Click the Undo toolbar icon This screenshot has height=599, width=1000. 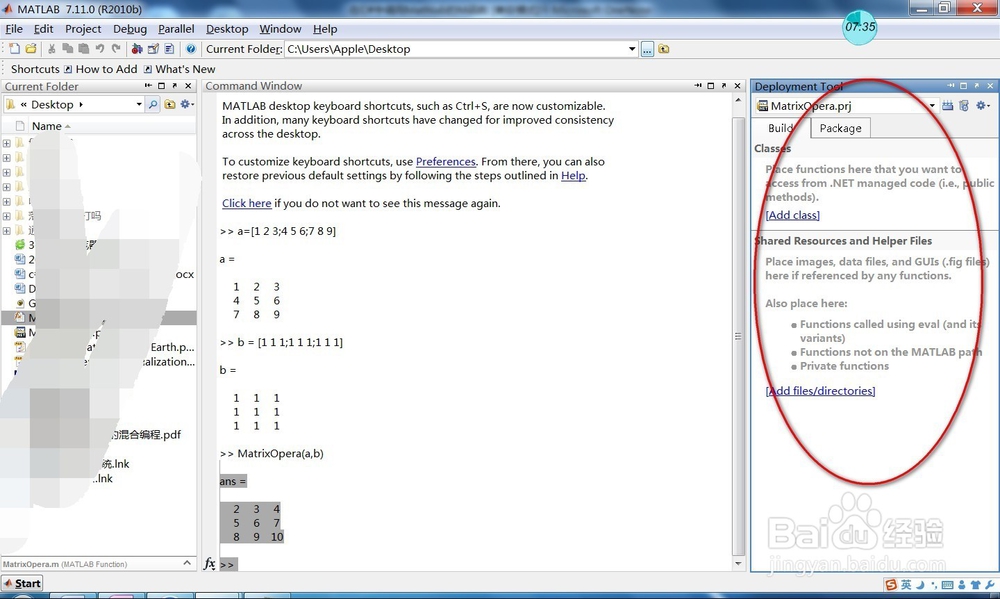[x=99, y=48]
